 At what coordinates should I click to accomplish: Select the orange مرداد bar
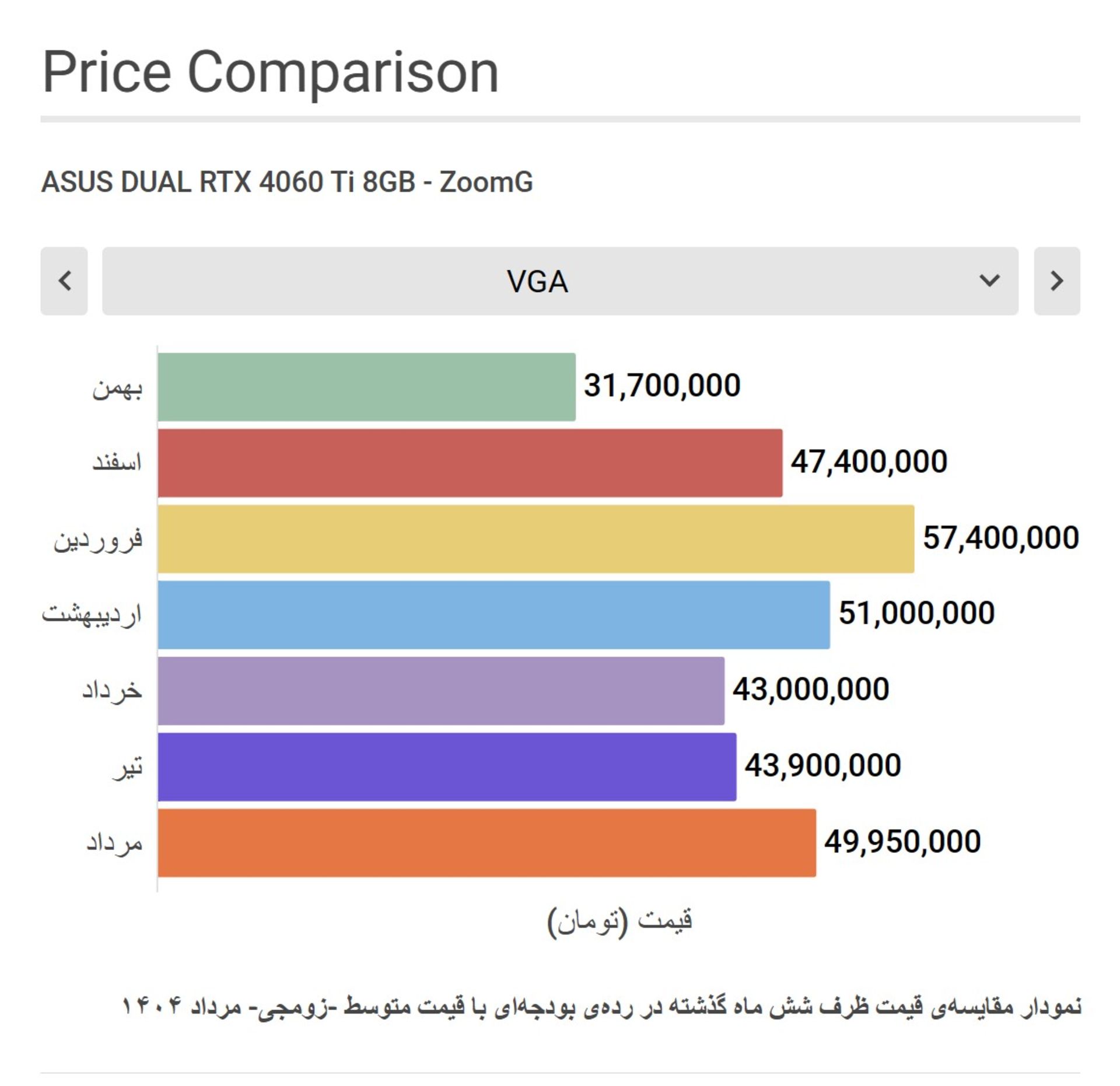pos(487,843)
